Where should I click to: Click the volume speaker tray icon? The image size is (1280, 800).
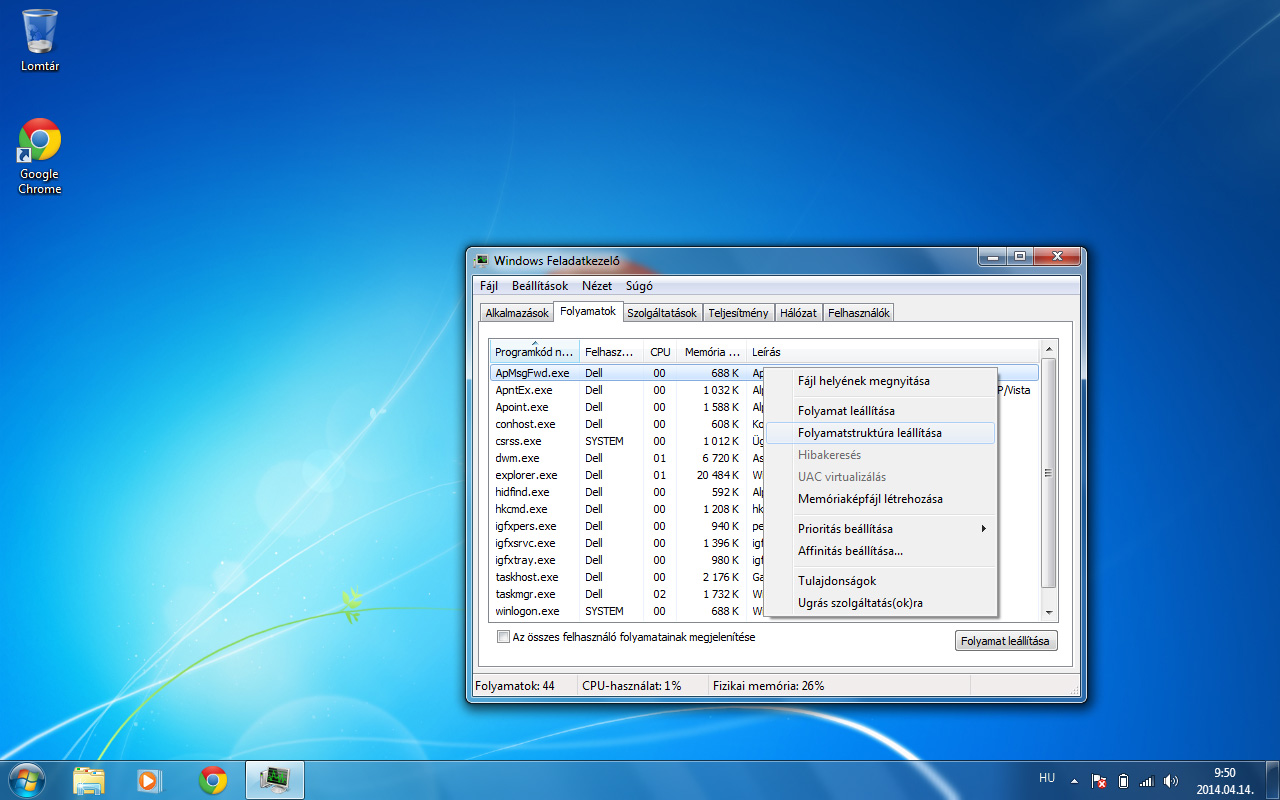[1171, 781]
